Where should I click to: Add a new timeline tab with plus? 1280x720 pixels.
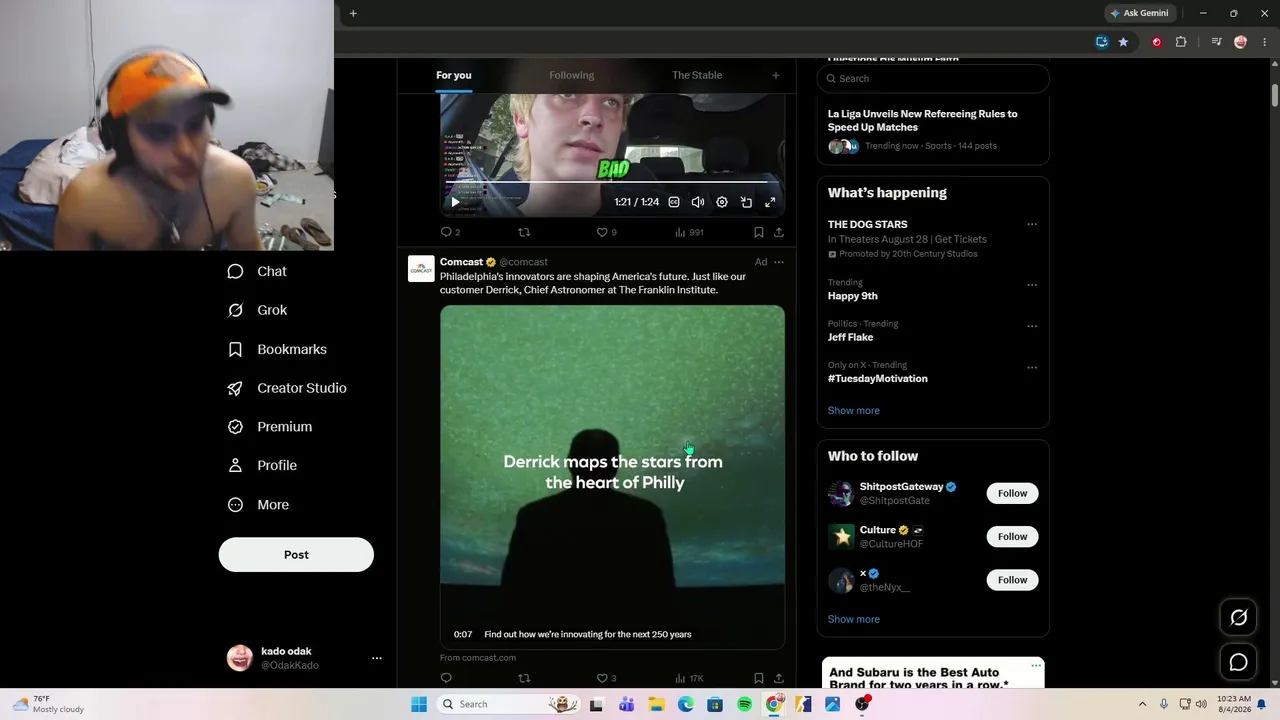775,75
